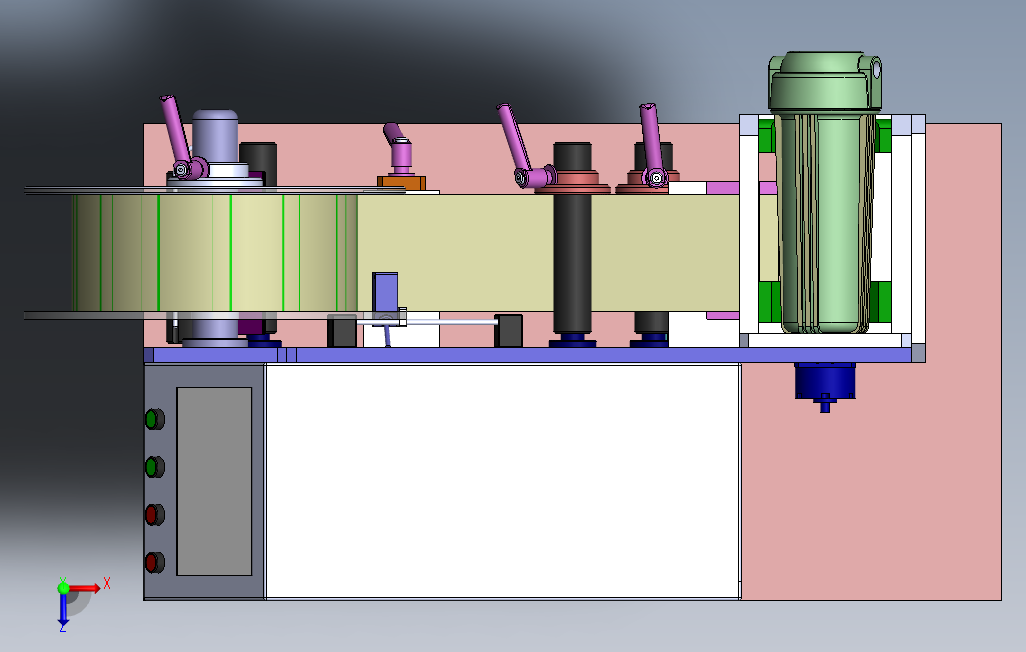The width and height of the screenshot is (1026, 652).
Task: Select the second green push button
Action: 154,467
